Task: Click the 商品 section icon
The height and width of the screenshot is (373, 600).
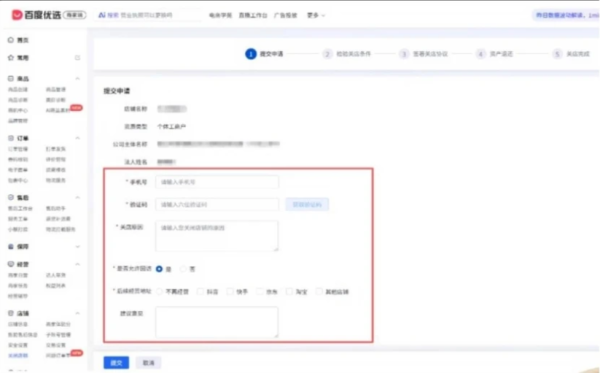Action: (11, 78)
